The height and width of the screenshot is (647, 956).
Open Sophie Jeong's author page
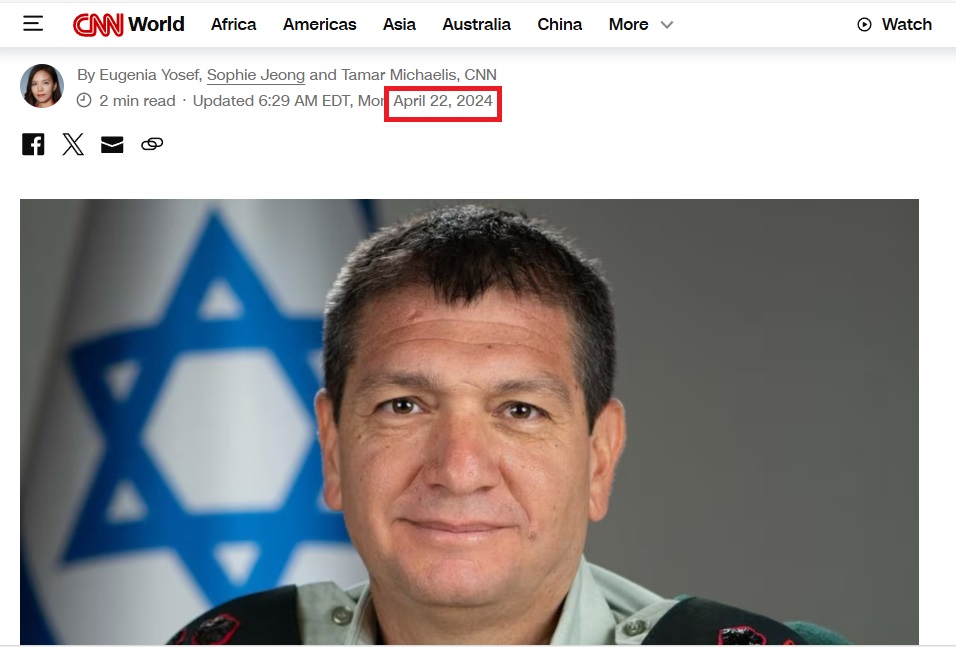click(256, 75)
